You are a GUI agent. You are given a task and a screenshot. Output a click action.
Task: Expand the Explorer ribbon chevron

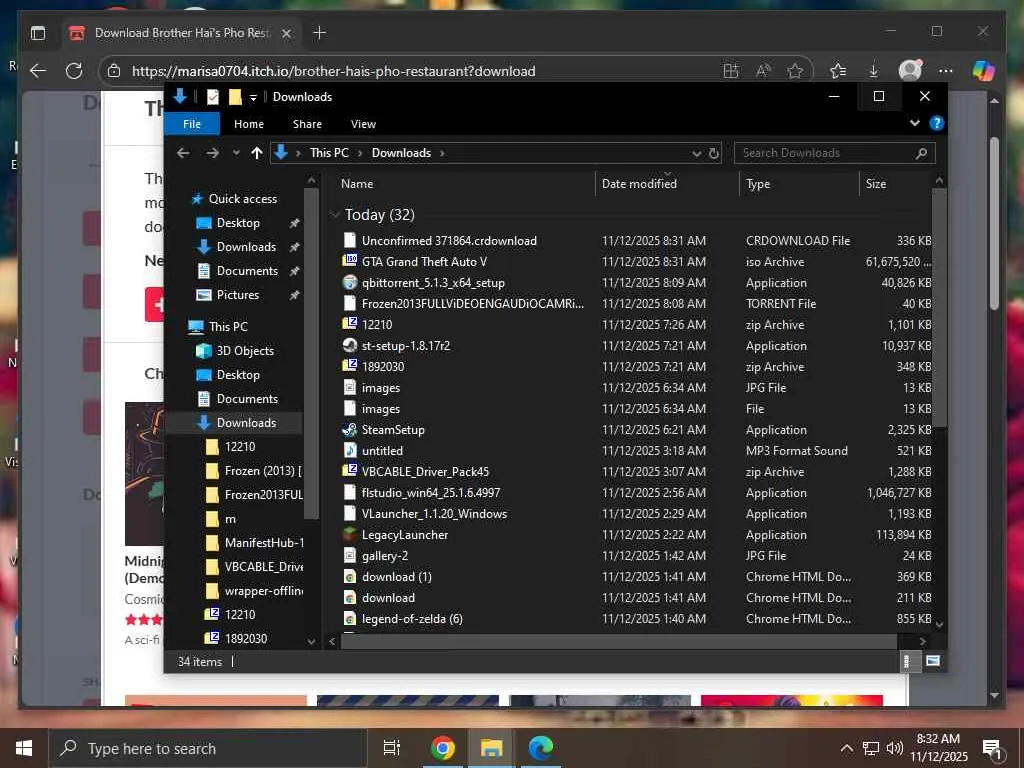pos(914,123)
